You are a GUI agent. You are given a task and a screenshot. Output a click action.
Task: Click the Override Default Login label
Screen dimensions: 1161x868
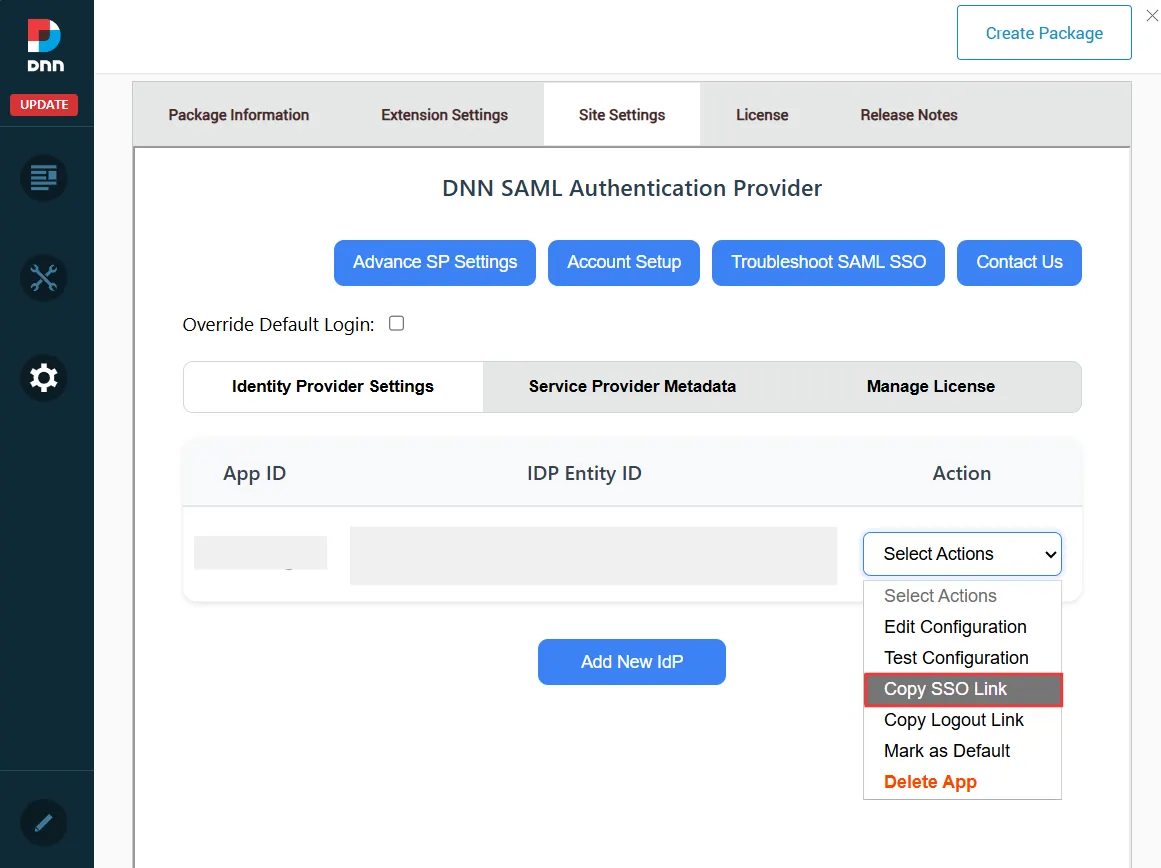278,324
